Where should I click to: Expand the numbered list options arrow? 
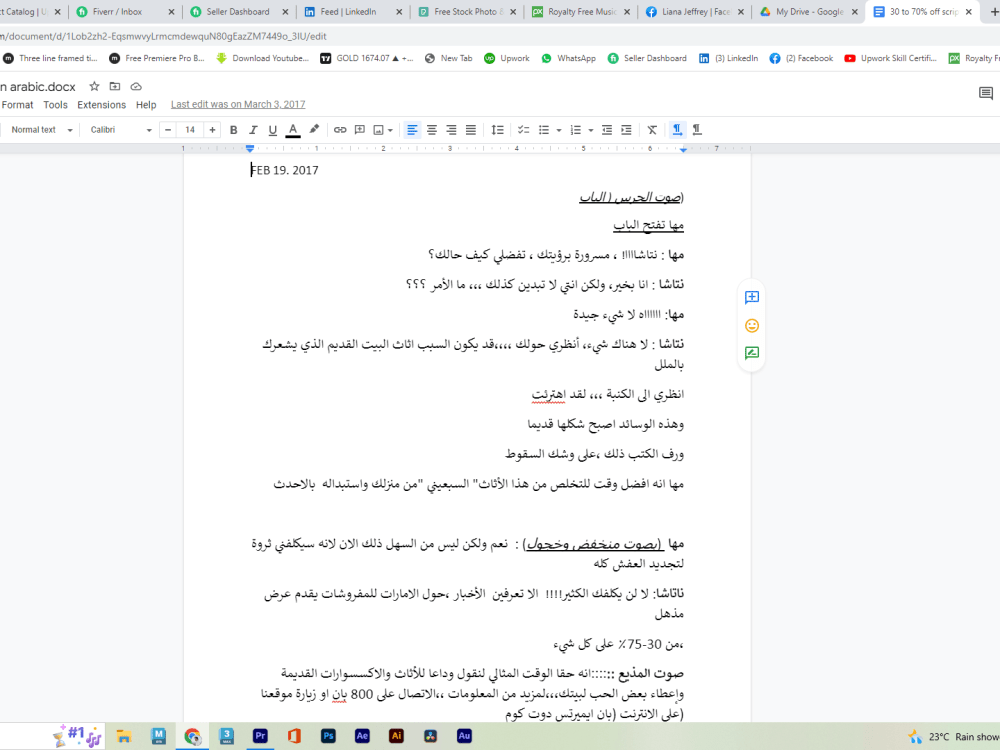click(x=591, y=130)
